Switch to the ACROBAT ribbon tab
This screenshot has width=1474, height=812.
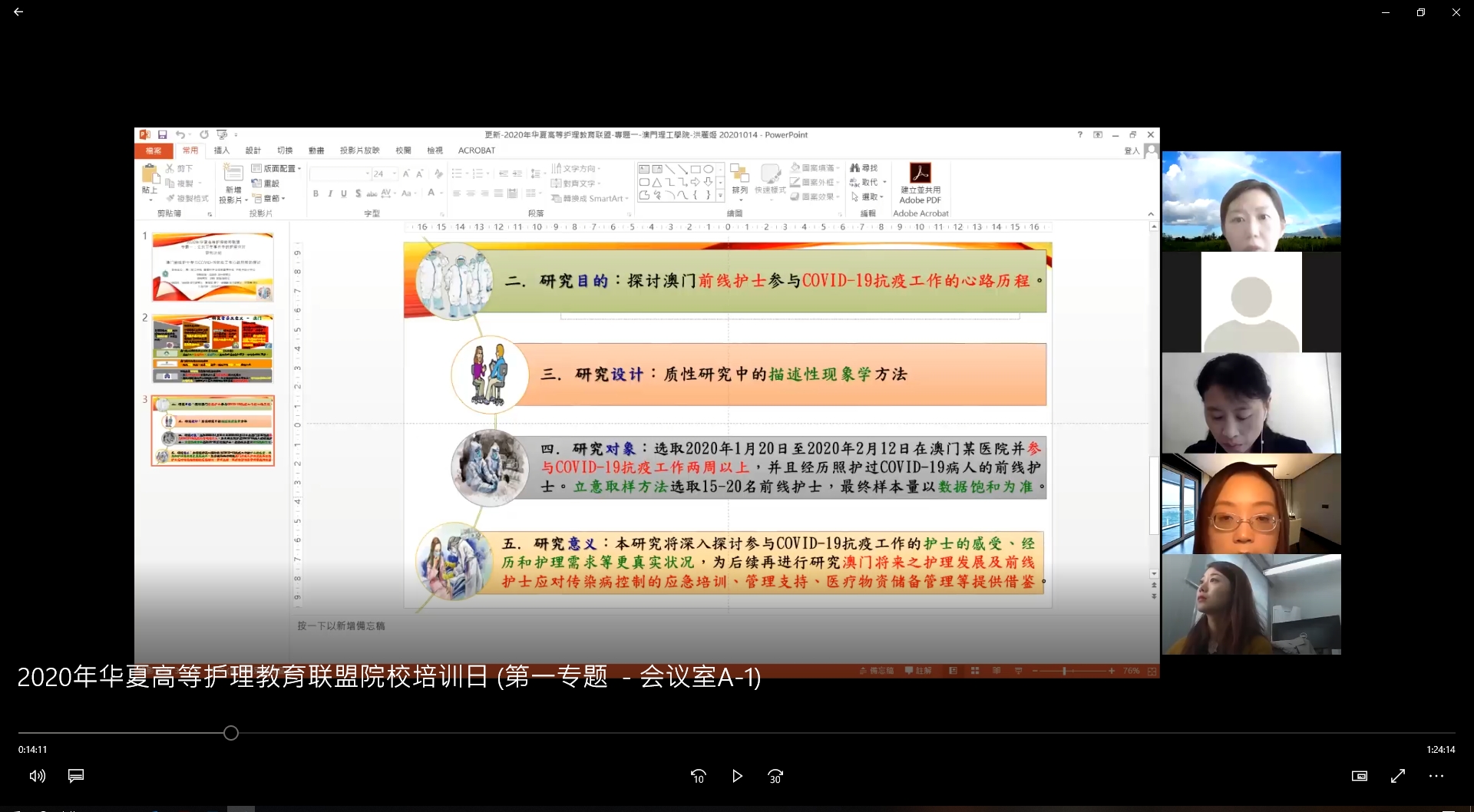[x=476, y=150]
